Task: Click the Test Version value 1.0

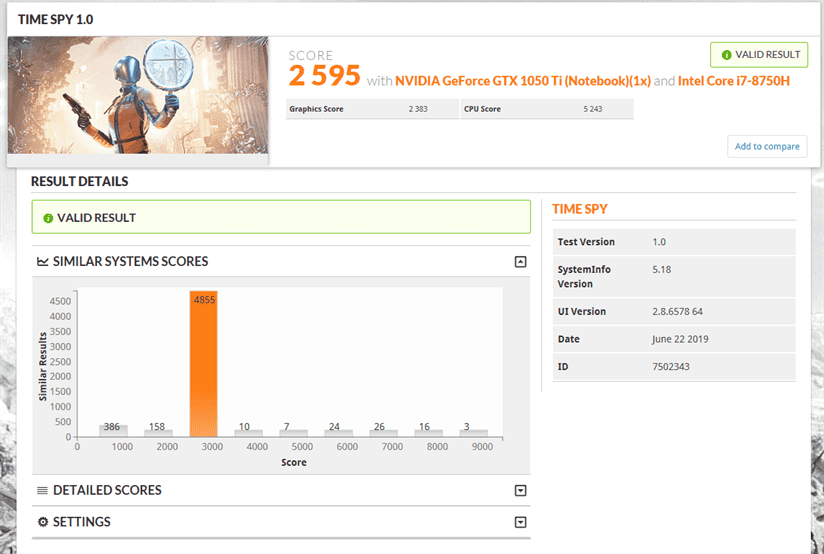Action: click(x=659, y=242)
